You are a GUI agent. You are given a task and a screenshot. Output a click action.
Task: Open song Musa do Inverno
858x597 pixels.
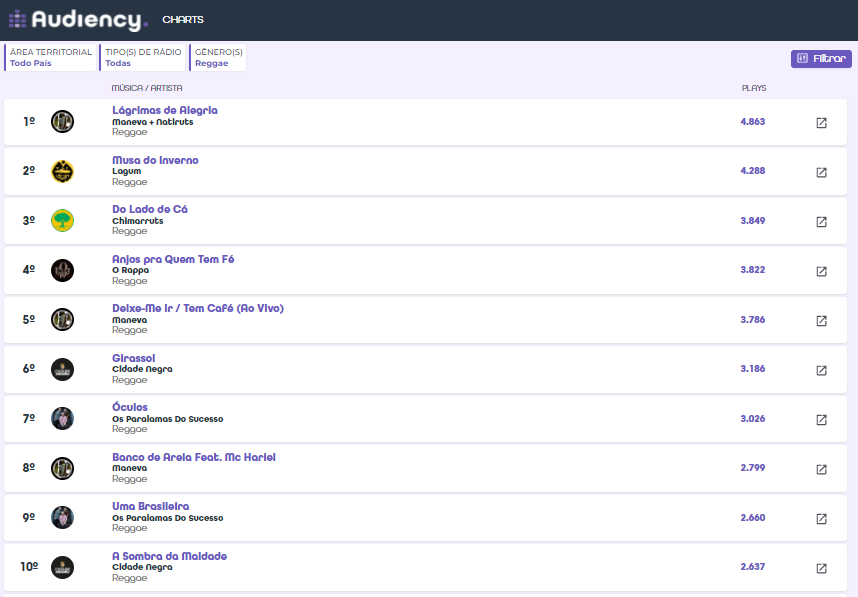(155, 160)
